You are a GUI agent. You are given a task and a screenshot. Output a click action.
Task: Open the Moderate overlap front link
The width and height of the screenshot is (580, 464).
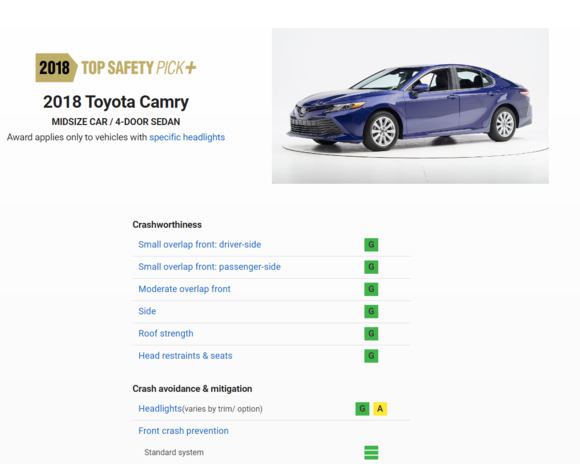[184, 289]
